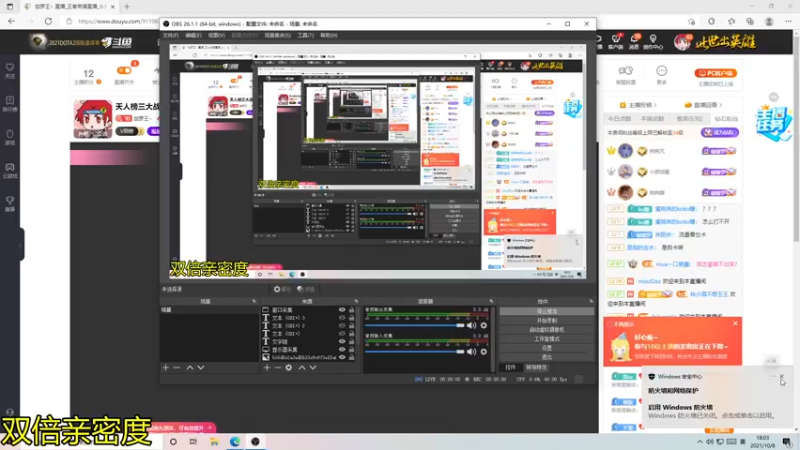Toggle visibility of 文本 (GDI+) 2 source
Viewport: 800px width, 450px height.
[342, 326]
